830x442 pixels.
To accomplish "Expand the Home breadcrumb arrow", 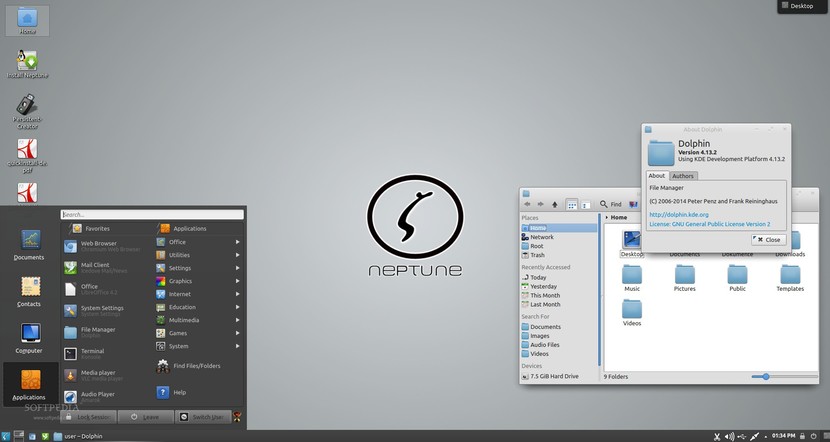I will click(607, 218).
